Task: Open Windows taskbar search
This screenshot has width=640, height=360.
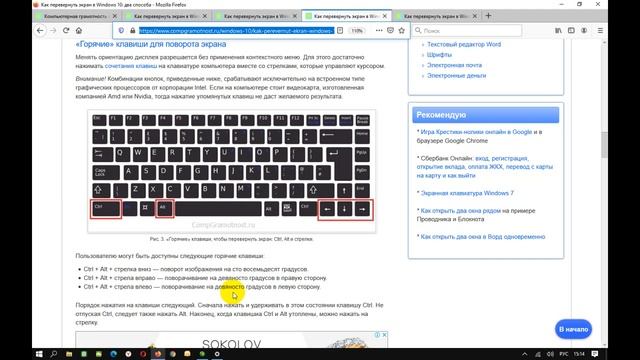Action: click(x=53, y=354)
